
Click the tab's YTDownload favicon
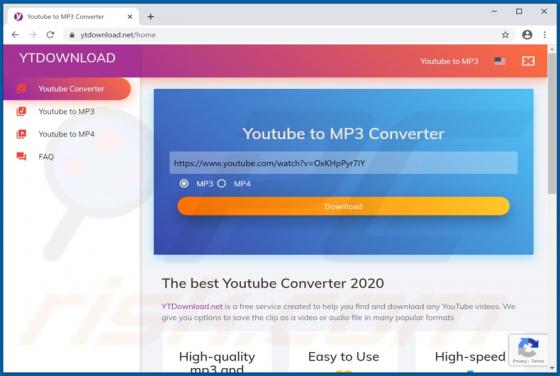tap(18, 16)
